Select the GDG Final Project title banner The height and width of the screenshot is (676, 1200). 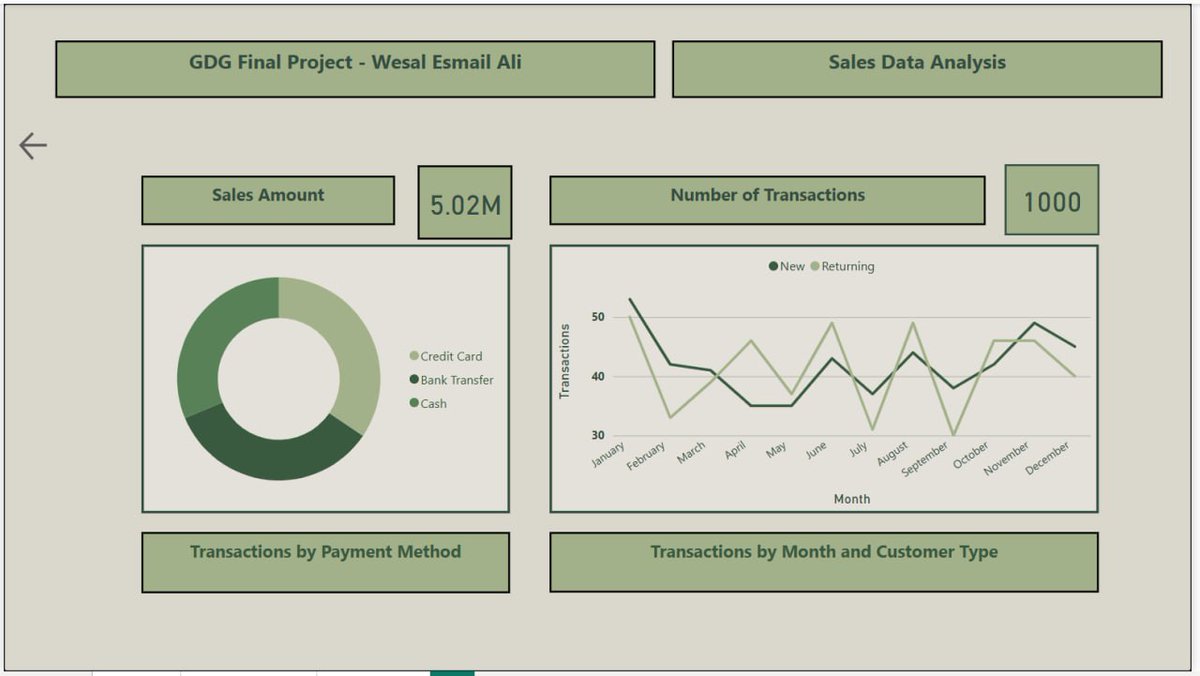[356, 68]
